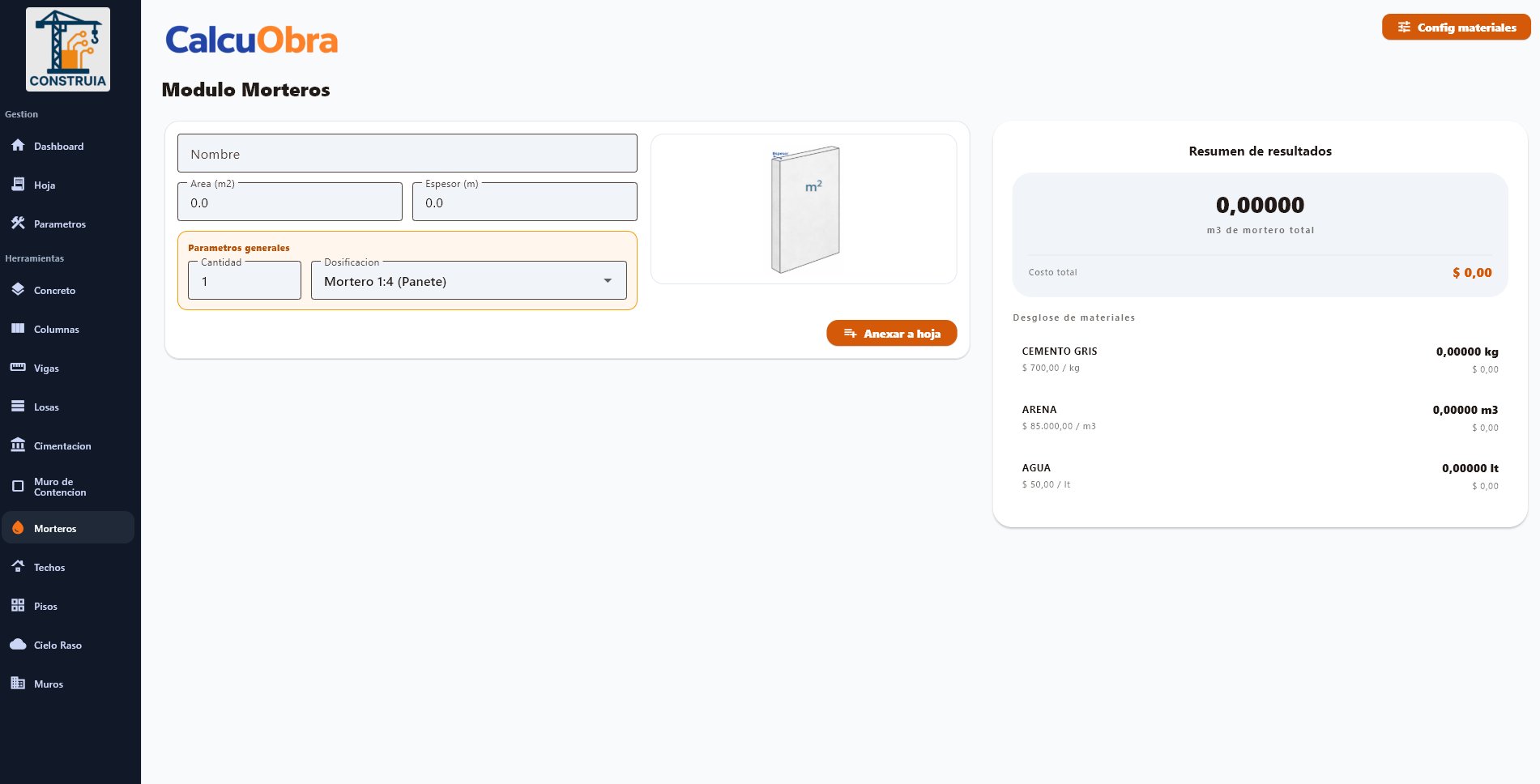Open Cimentacion via its bank icon
This screenshot has width=1540, height=784.
point(18,445)
